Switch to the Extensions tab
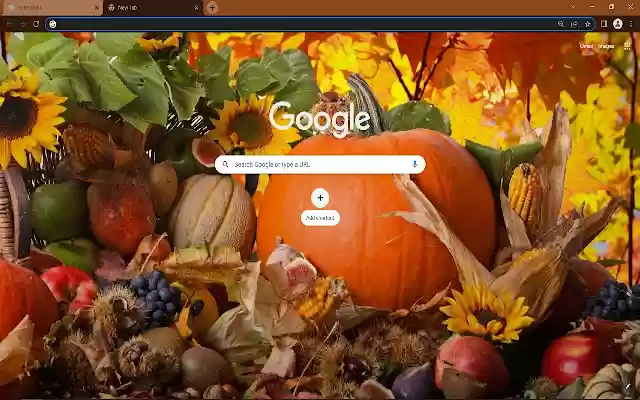Screen dimensions: 640x400 point(51,8)
